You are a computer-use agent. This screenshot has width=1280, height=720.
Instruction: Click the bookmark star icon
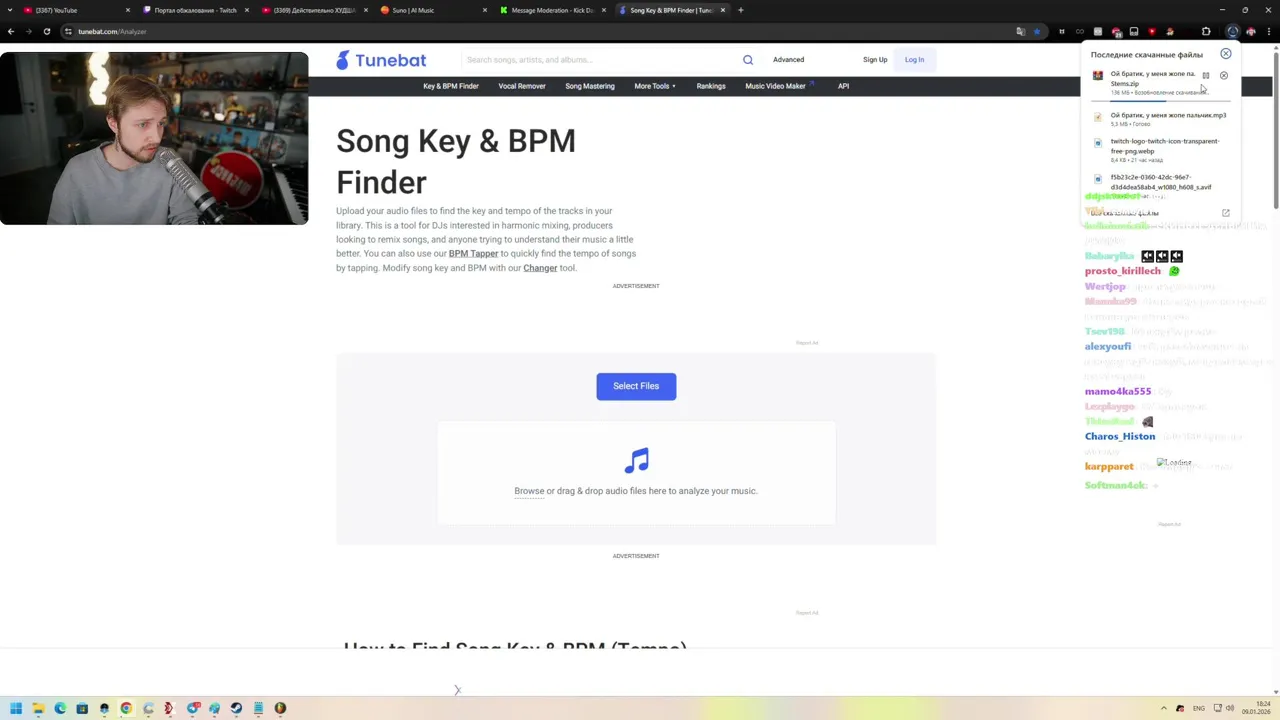click(x=1036, y=31)
